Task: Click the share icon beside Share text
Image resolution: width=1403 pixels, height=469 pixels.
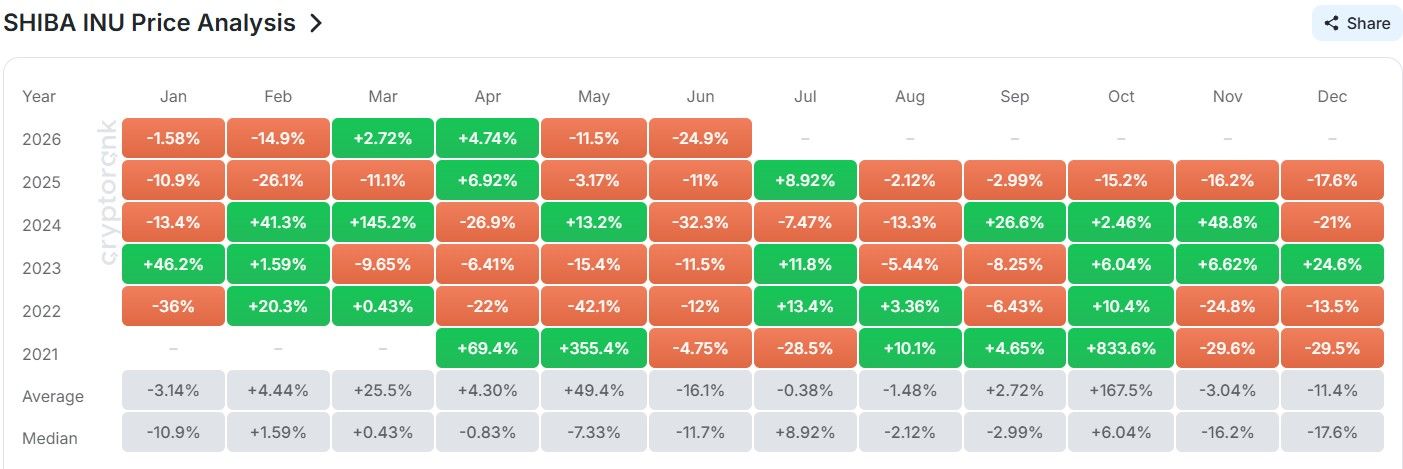Action: click(1331, 23)
